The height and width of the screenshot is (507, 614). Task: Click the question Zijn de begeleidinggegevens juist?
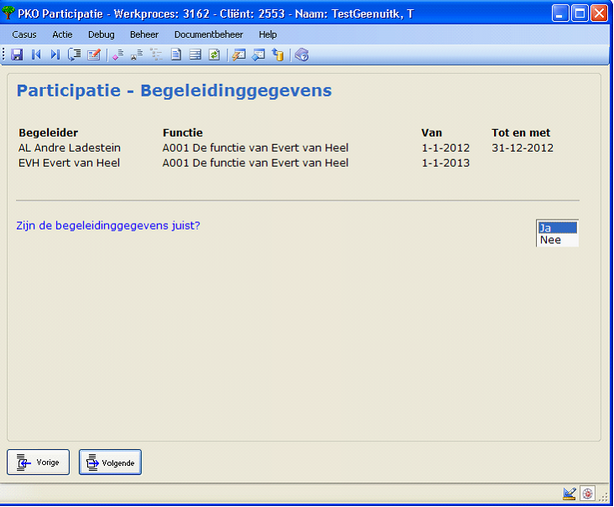[x=108, y=226]
